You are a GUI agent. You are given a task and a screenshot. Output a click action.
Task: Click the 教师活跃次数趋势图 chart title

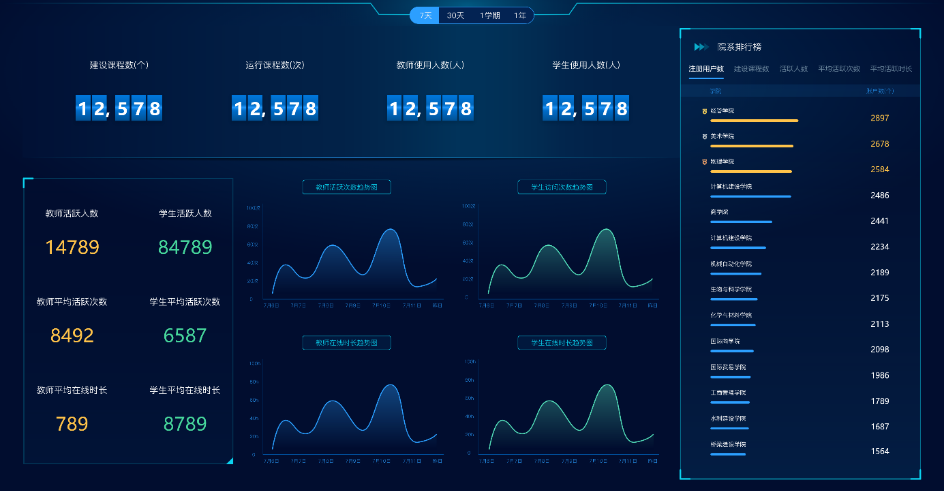tap(346, 187)
